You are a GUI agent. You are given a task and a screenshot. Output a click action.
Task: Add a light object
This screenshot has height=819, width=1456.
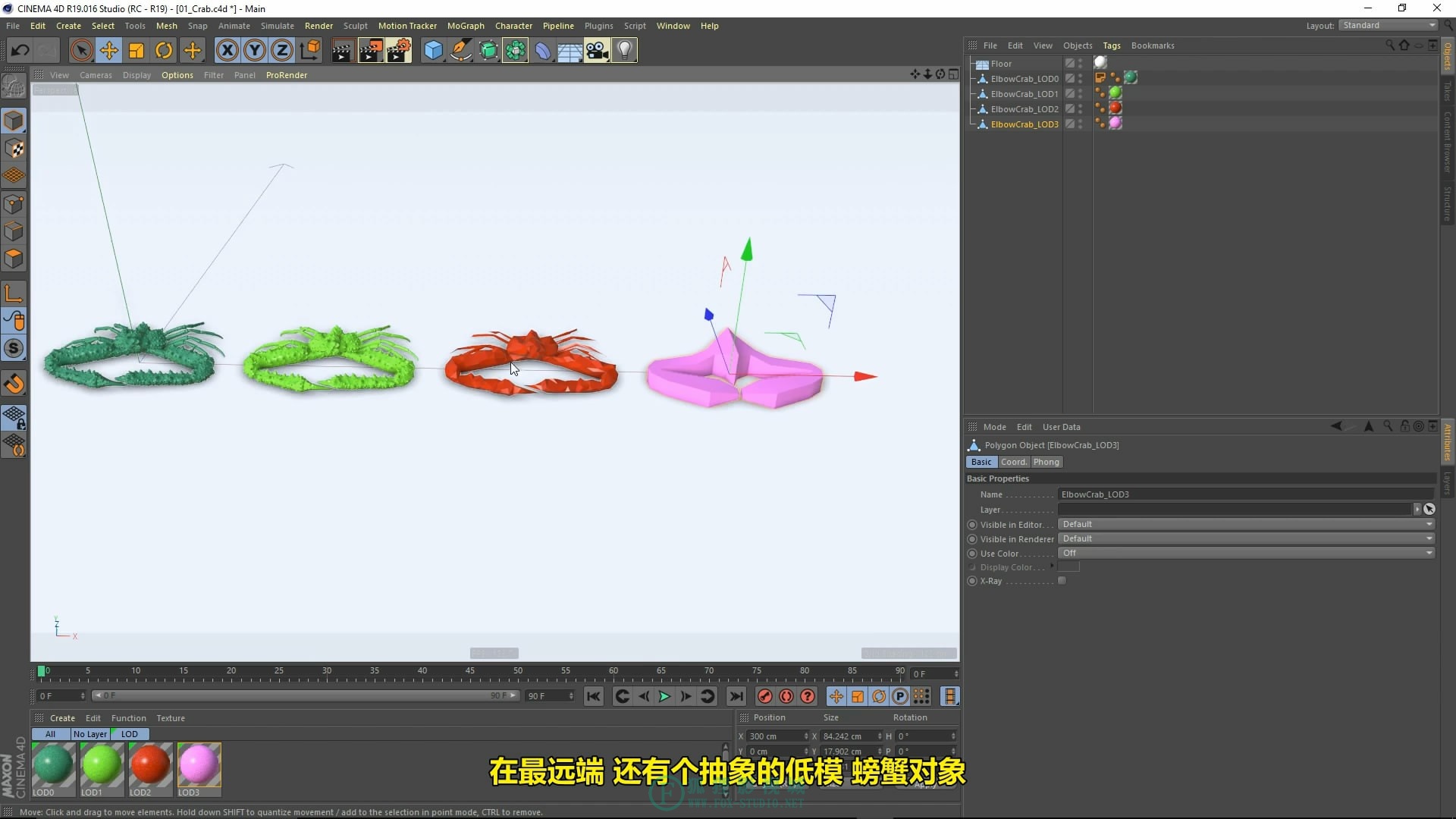click(624, 51)
